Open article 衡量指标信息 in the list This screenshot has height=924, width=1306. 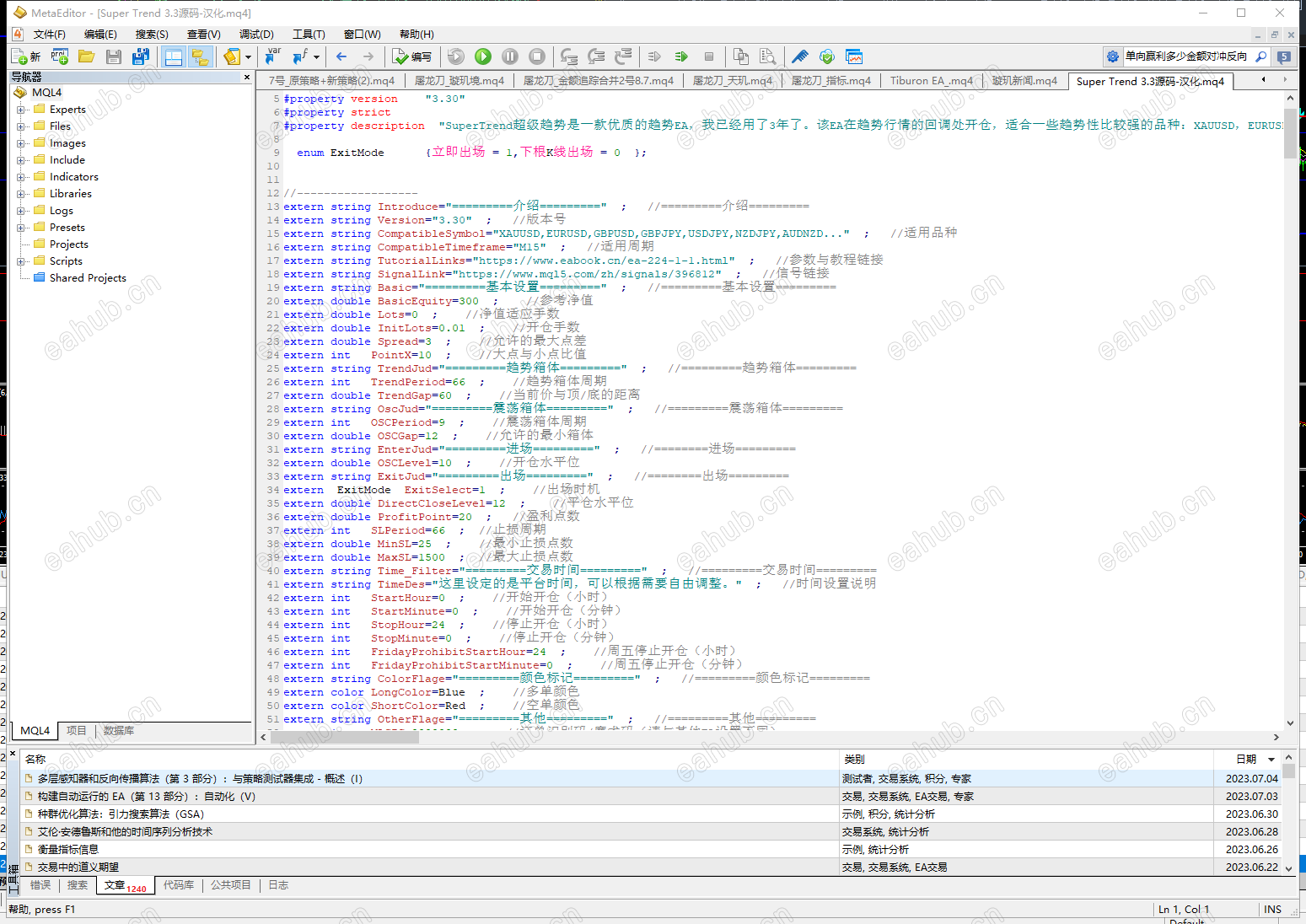pos(68,849)
